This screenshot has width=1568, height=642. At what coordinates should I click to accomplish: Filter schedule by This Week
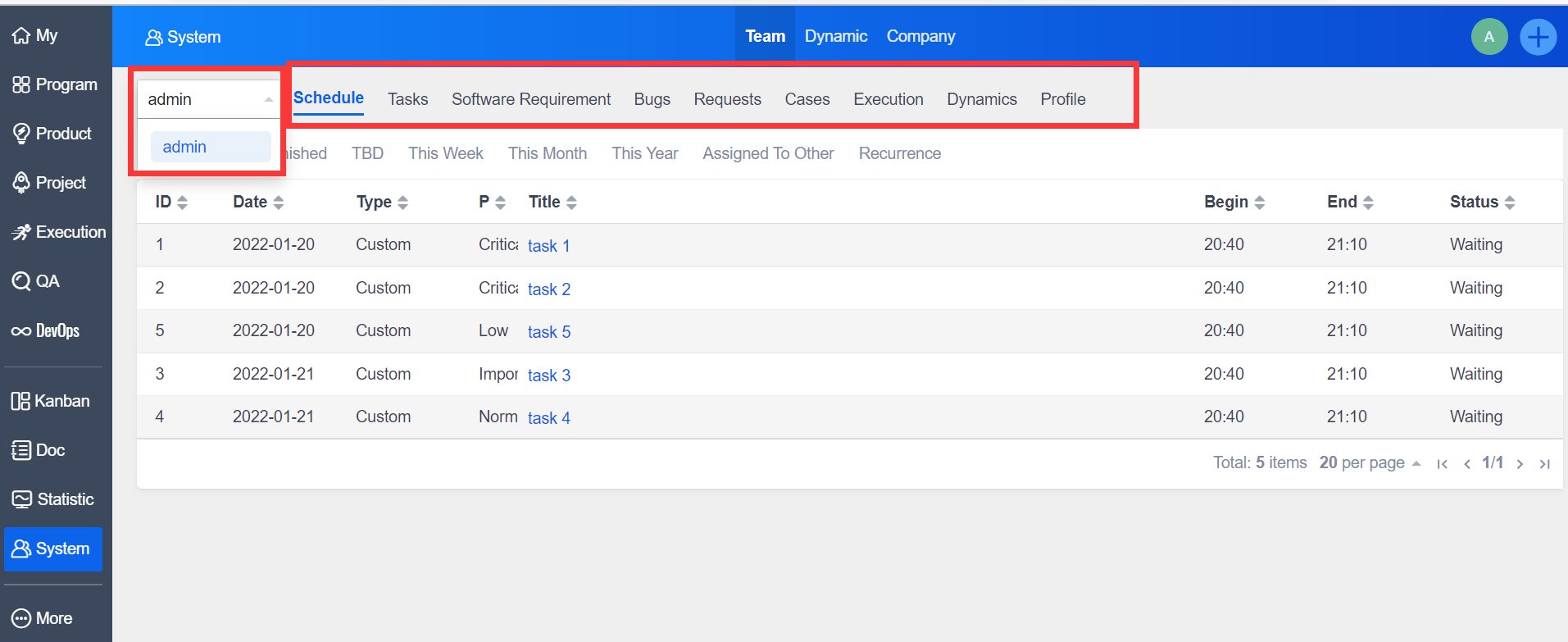coord(445,153)
